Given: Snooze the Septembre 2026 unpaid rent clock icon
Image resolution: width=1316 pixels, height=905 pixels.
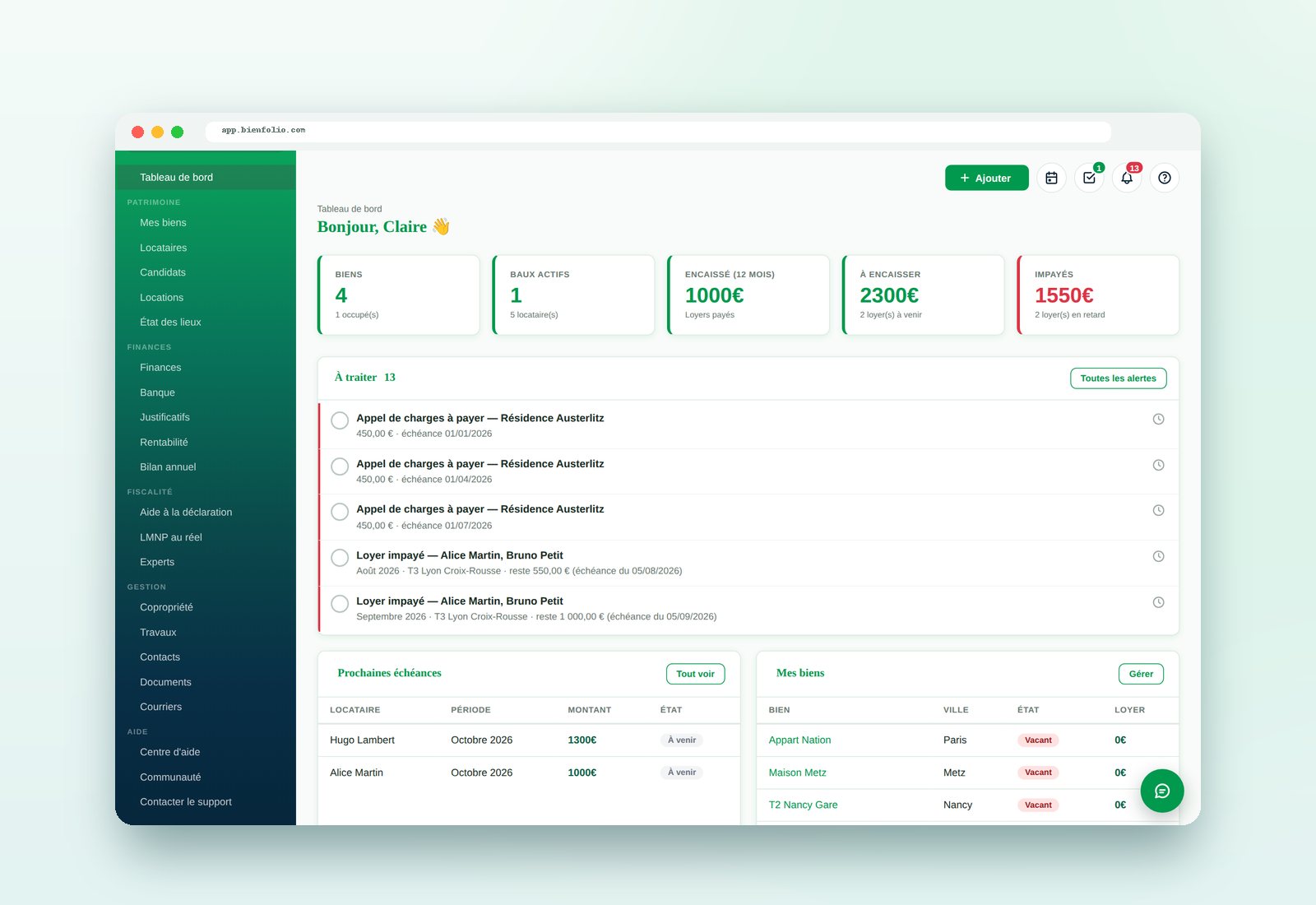Looking at the screenshot, I should (x=1158, y=603).
